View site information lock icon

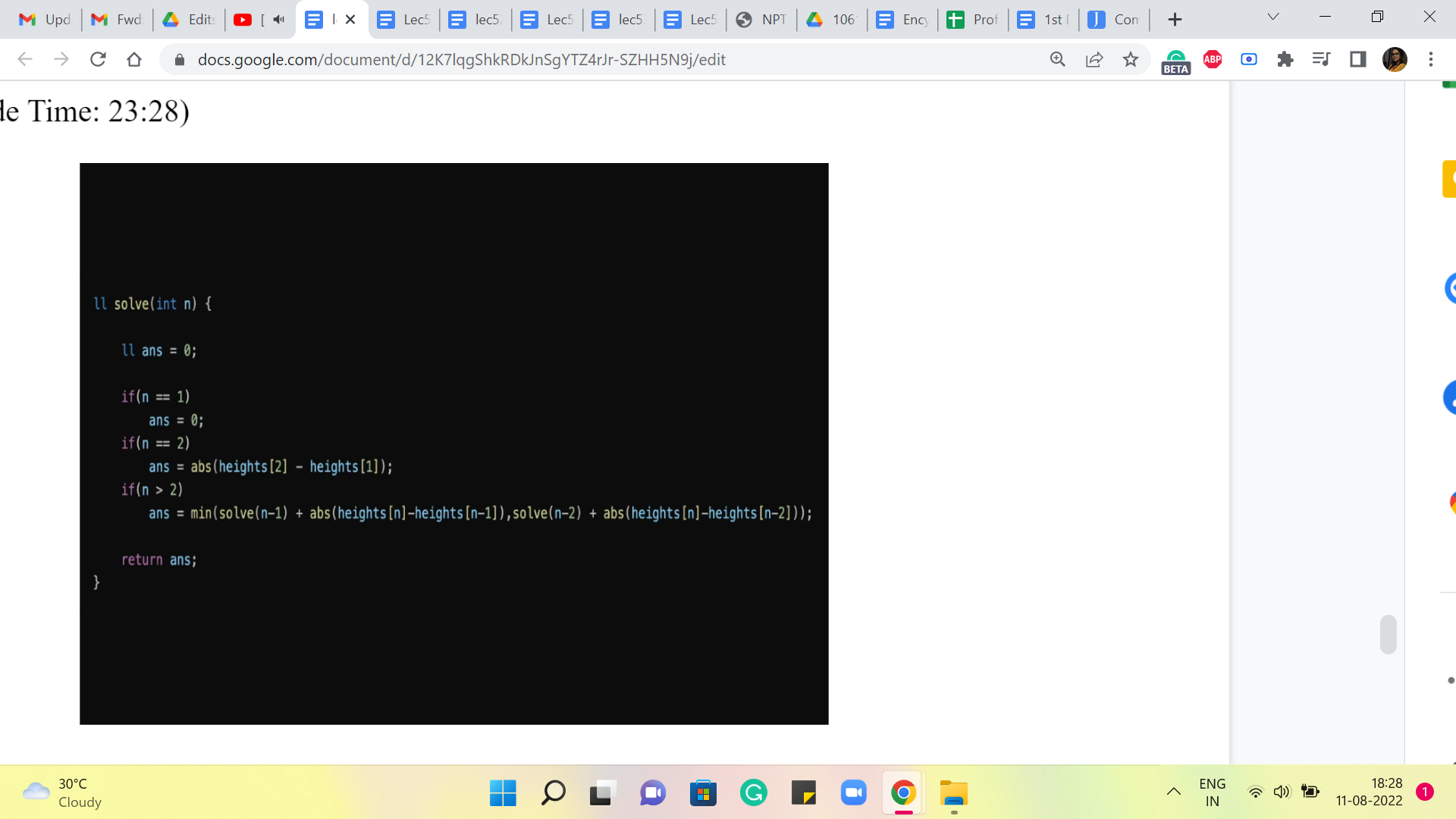(180, 59)
